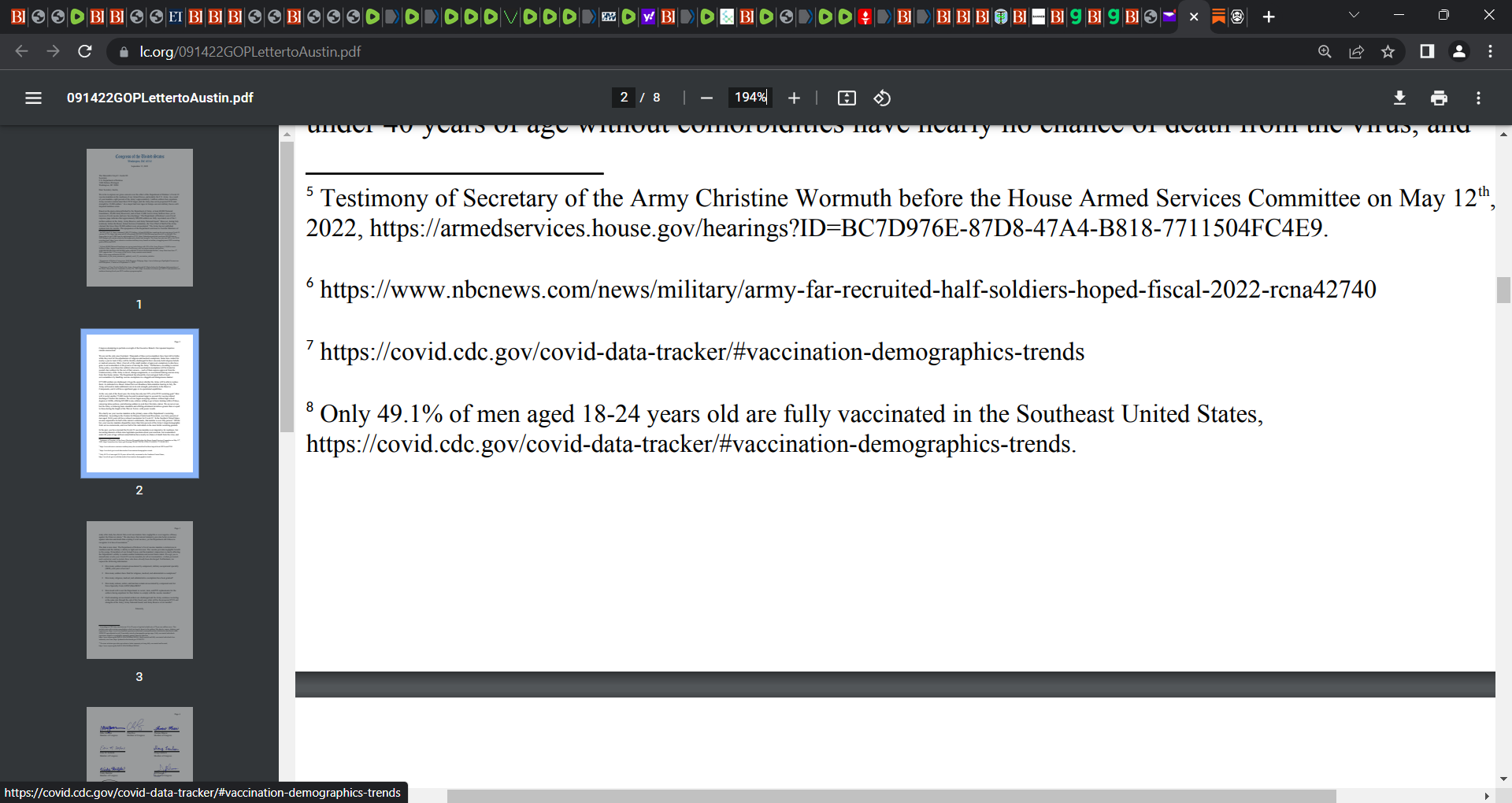Click the scroll right arrow at the bottom
The image size is (1512, 803).
pos(1486,796)
